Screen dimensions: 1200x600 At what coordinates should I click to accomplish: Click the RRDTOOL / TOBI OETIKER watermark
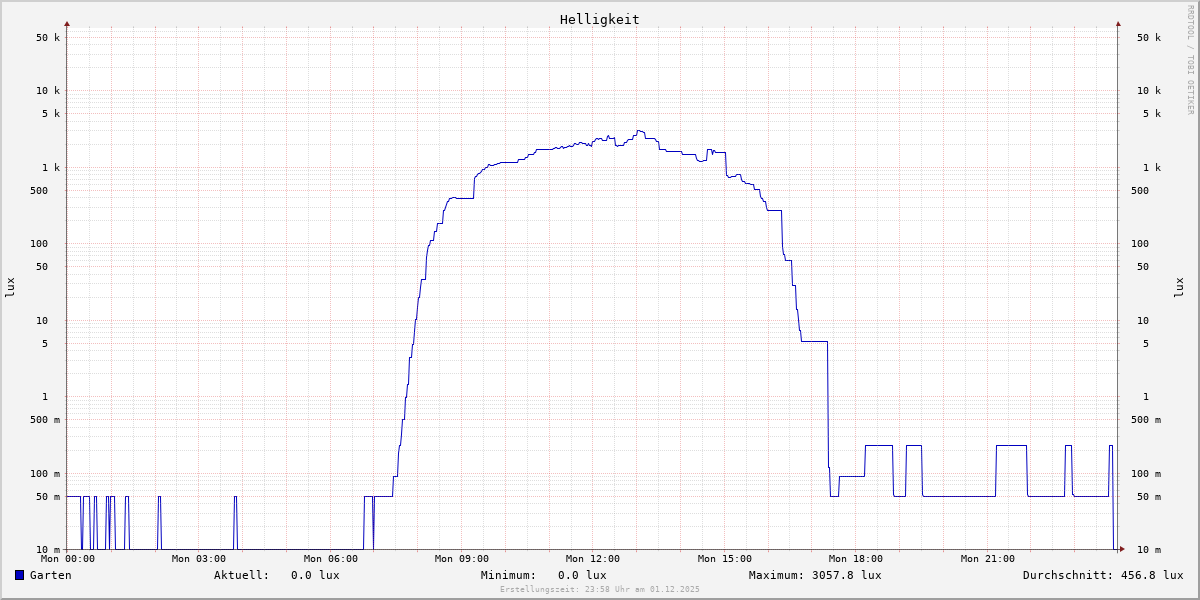coord(1190,59)
